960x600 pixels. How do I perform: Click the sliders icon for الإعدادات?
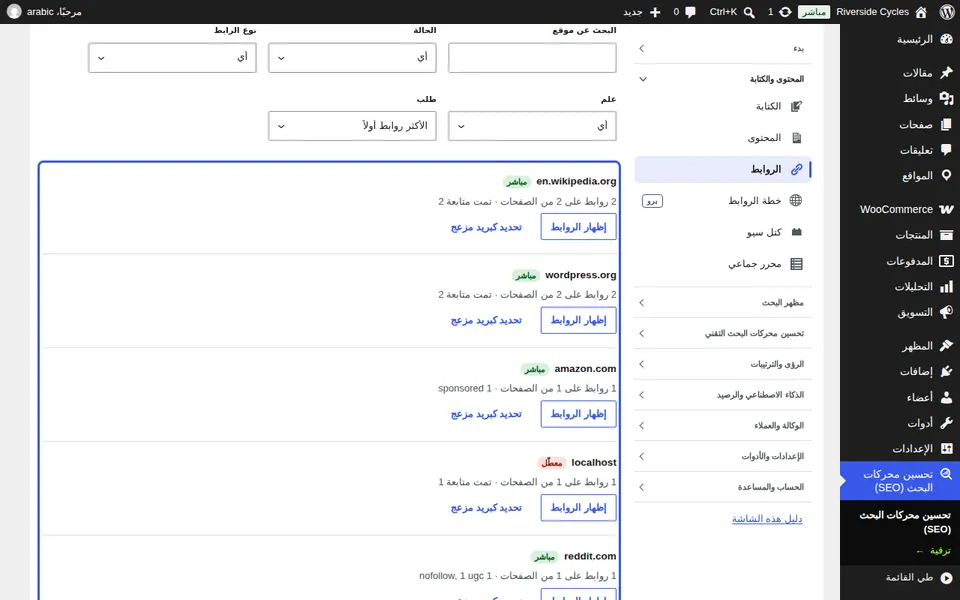[x=947, y=449]
